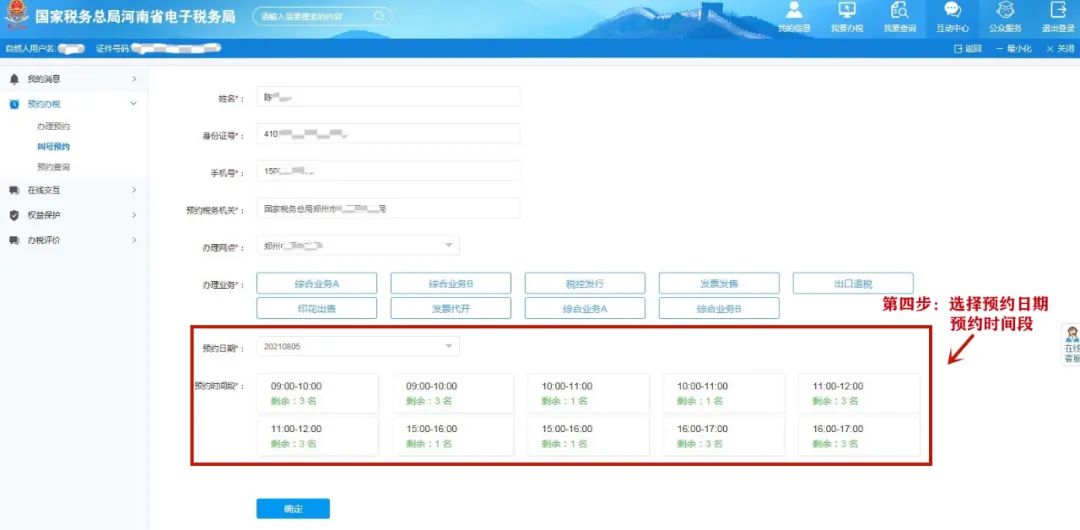Click the 返回 link in header bar

(968, 48)
